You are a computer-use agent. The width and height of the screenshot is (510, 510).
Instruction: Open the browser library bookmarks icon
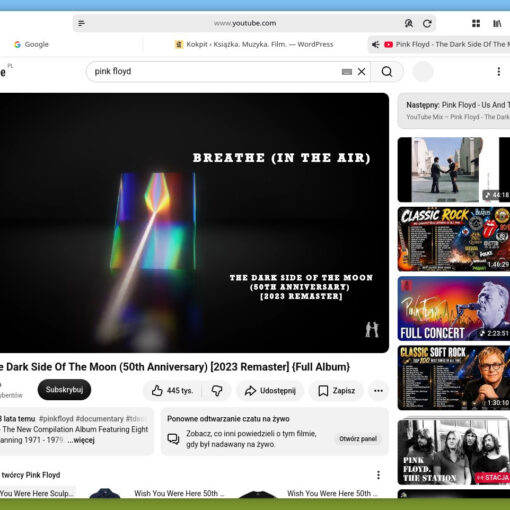point(497,23)
